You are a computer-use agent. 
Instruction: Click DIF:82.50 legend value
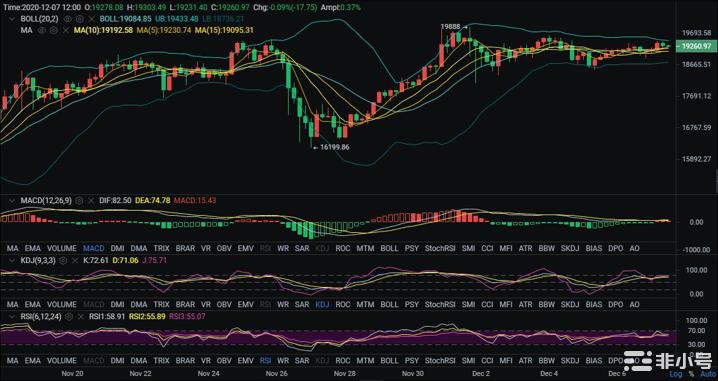[115, 201]
